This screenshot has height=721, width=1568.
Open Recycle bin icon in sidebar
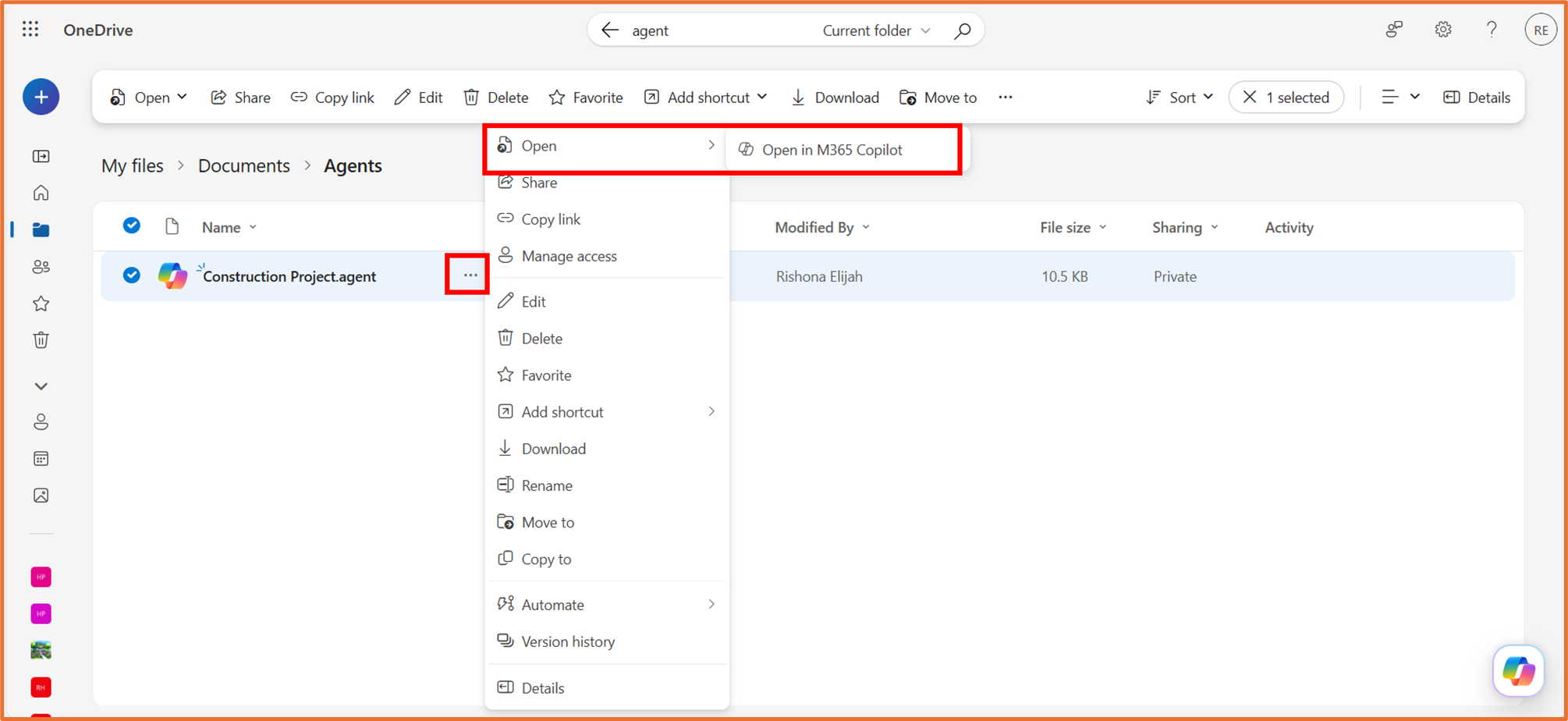point(41,340)
